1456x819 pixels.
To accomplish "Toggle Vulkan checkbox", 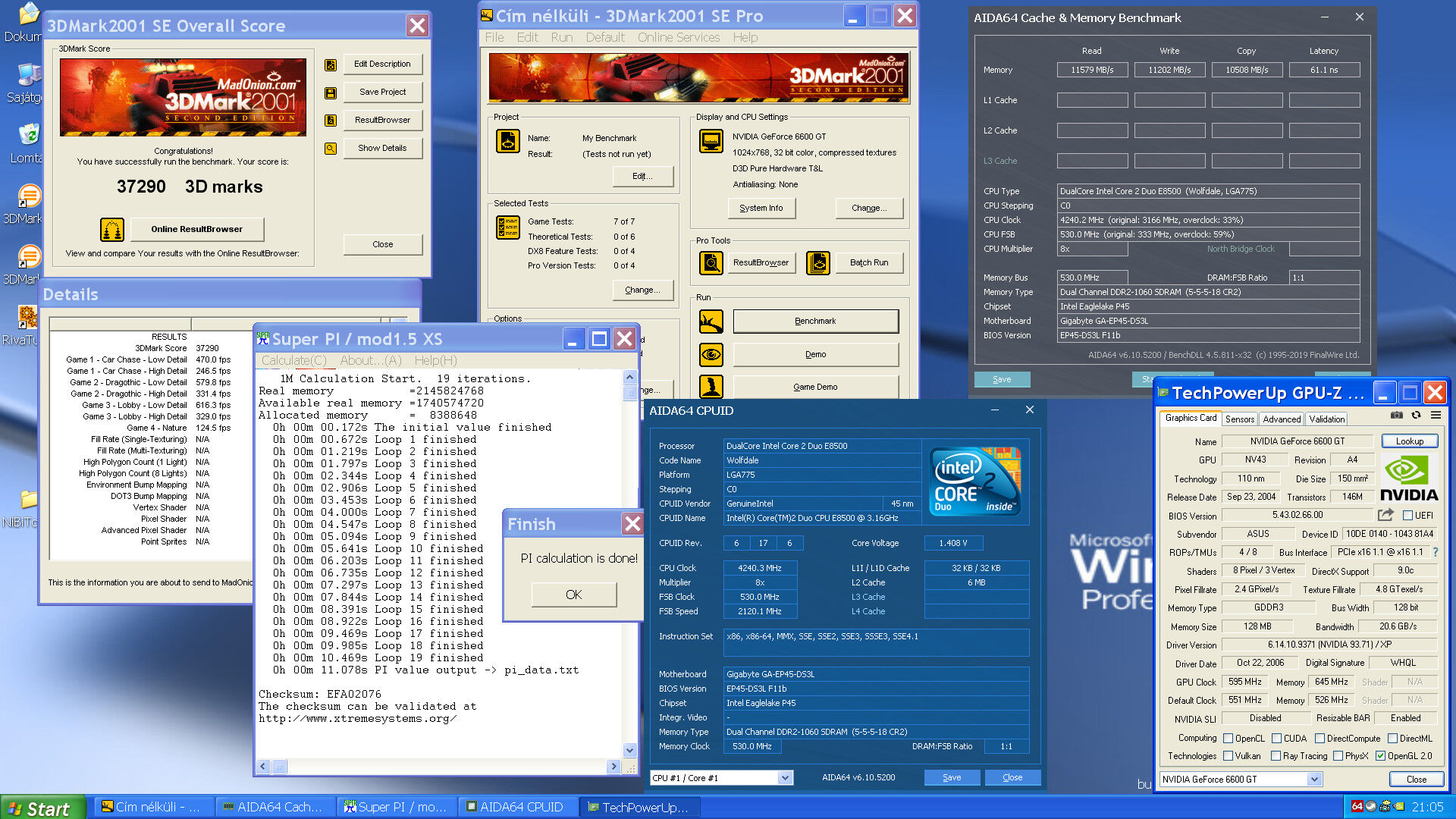I will pos(1228,756).
